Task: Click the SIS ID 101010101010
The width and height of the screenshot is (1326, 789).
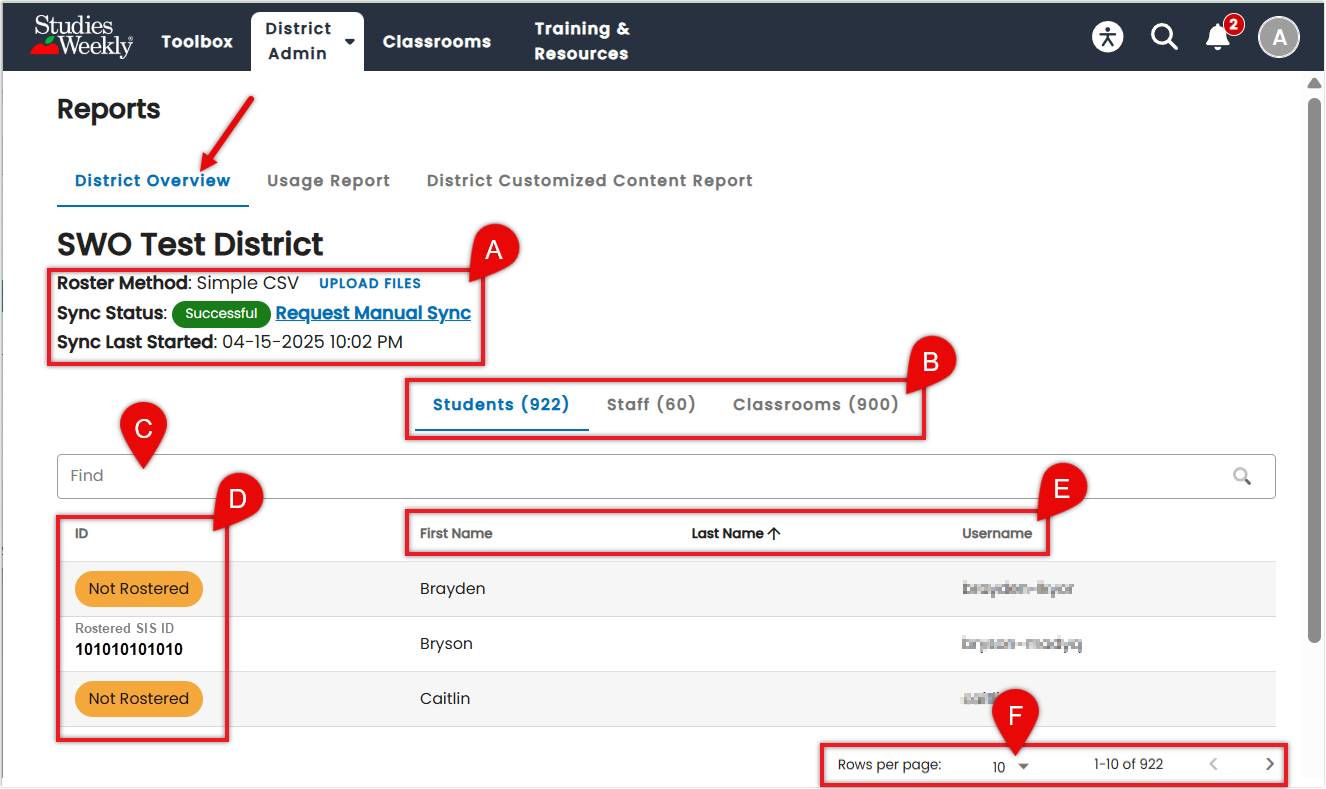Action: (x=129, y=650)
